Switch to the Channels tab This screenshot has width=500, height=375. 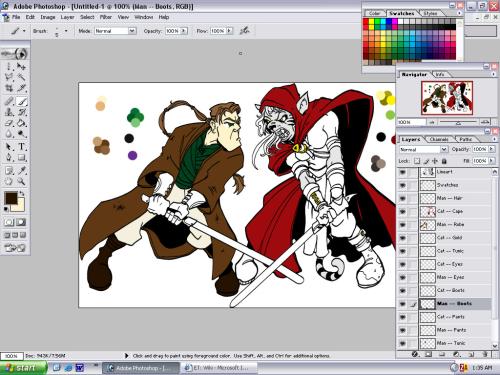(439, 139)
